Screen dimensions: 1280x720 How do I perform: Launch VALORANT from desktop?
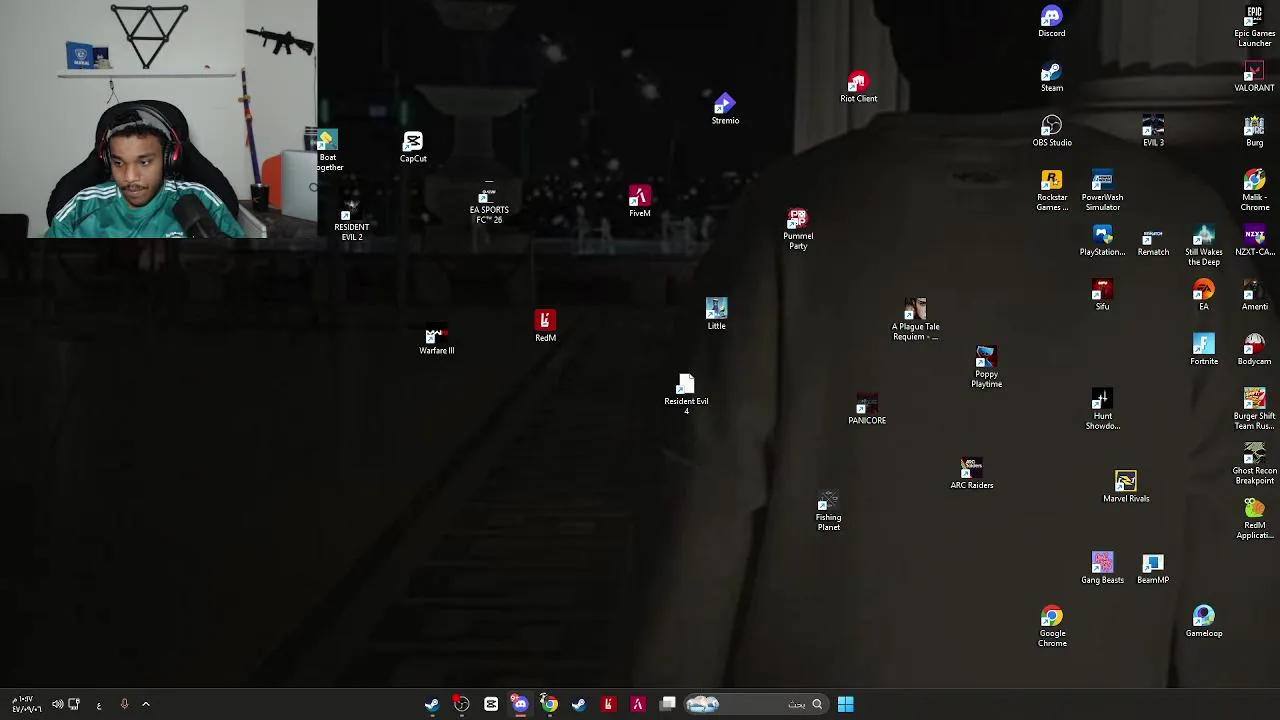tap(1254, 77)
